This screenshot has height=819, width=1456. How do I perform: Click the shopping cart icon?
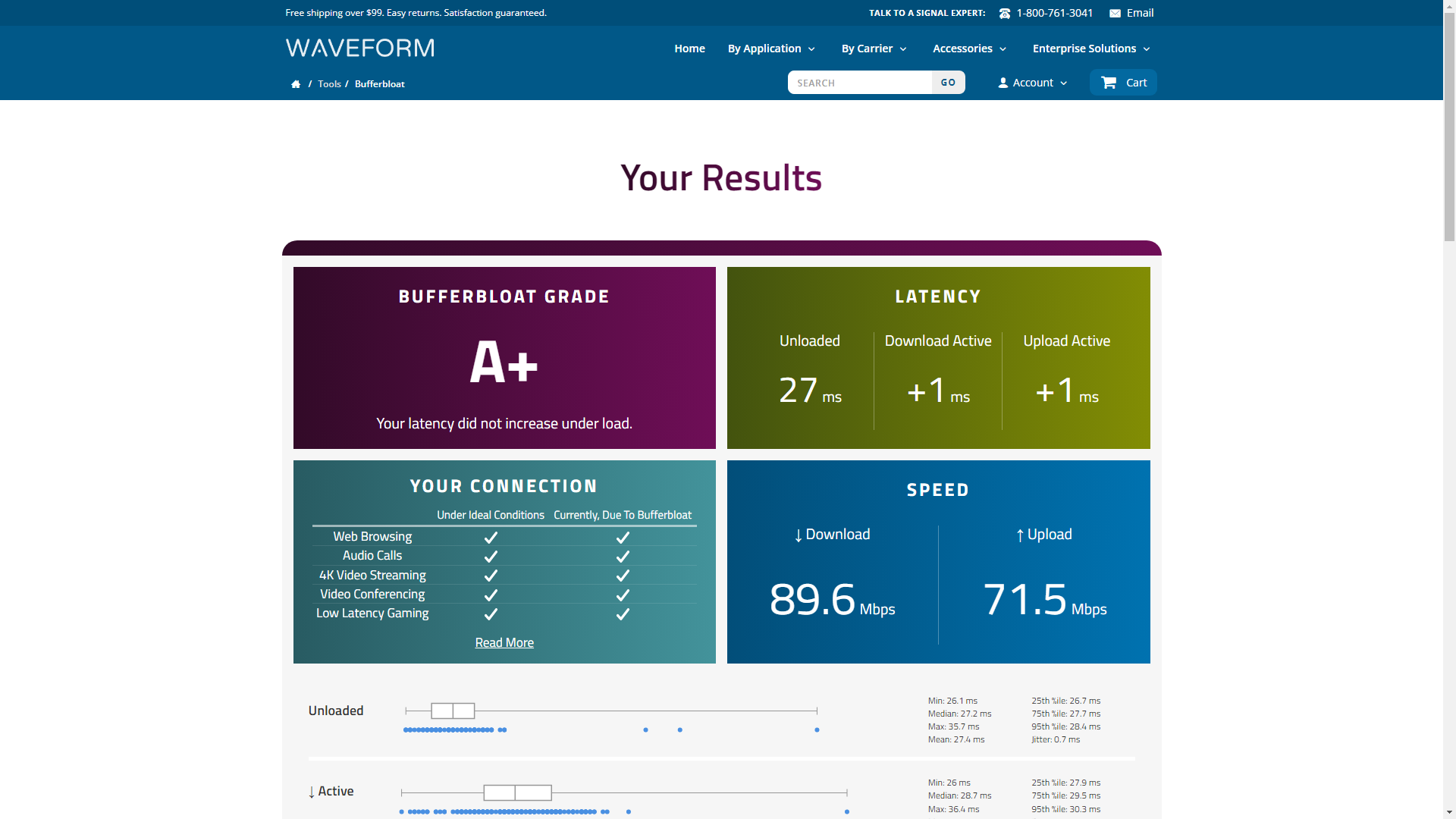(1109, 83)
